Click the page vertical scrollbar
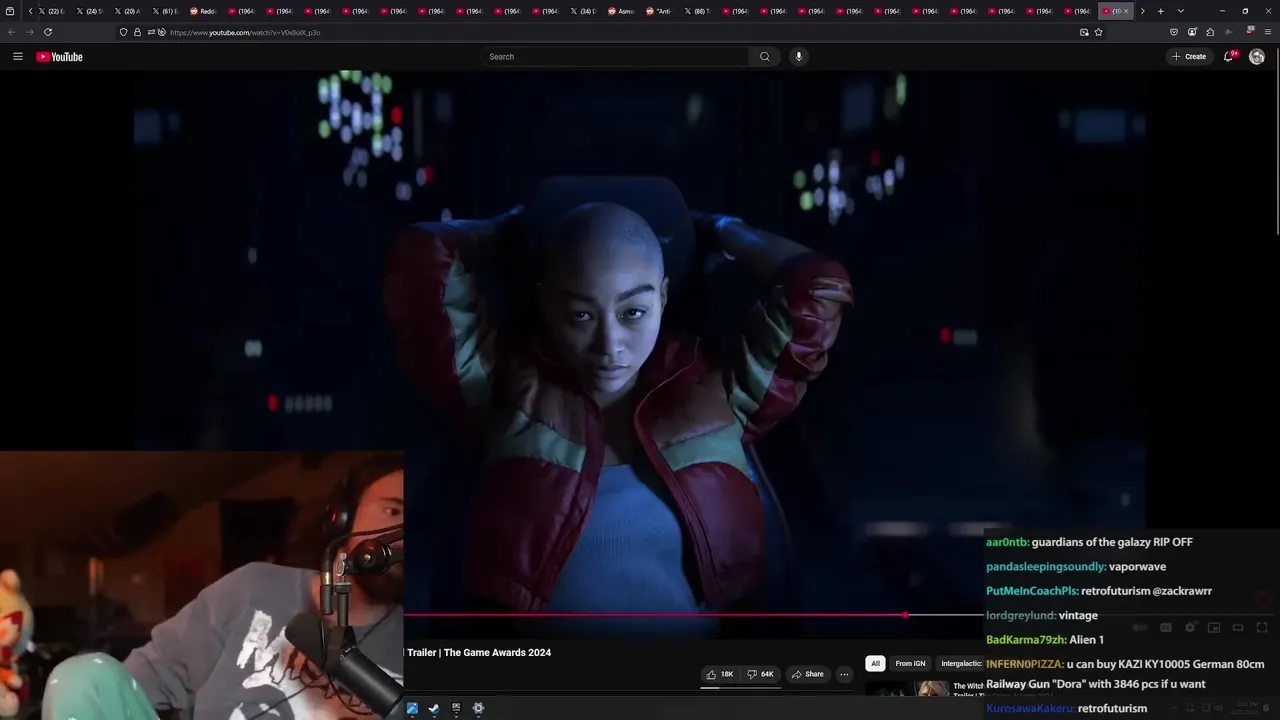The width and height of the screenshot is (1280, 720). tap(1276, 140)
